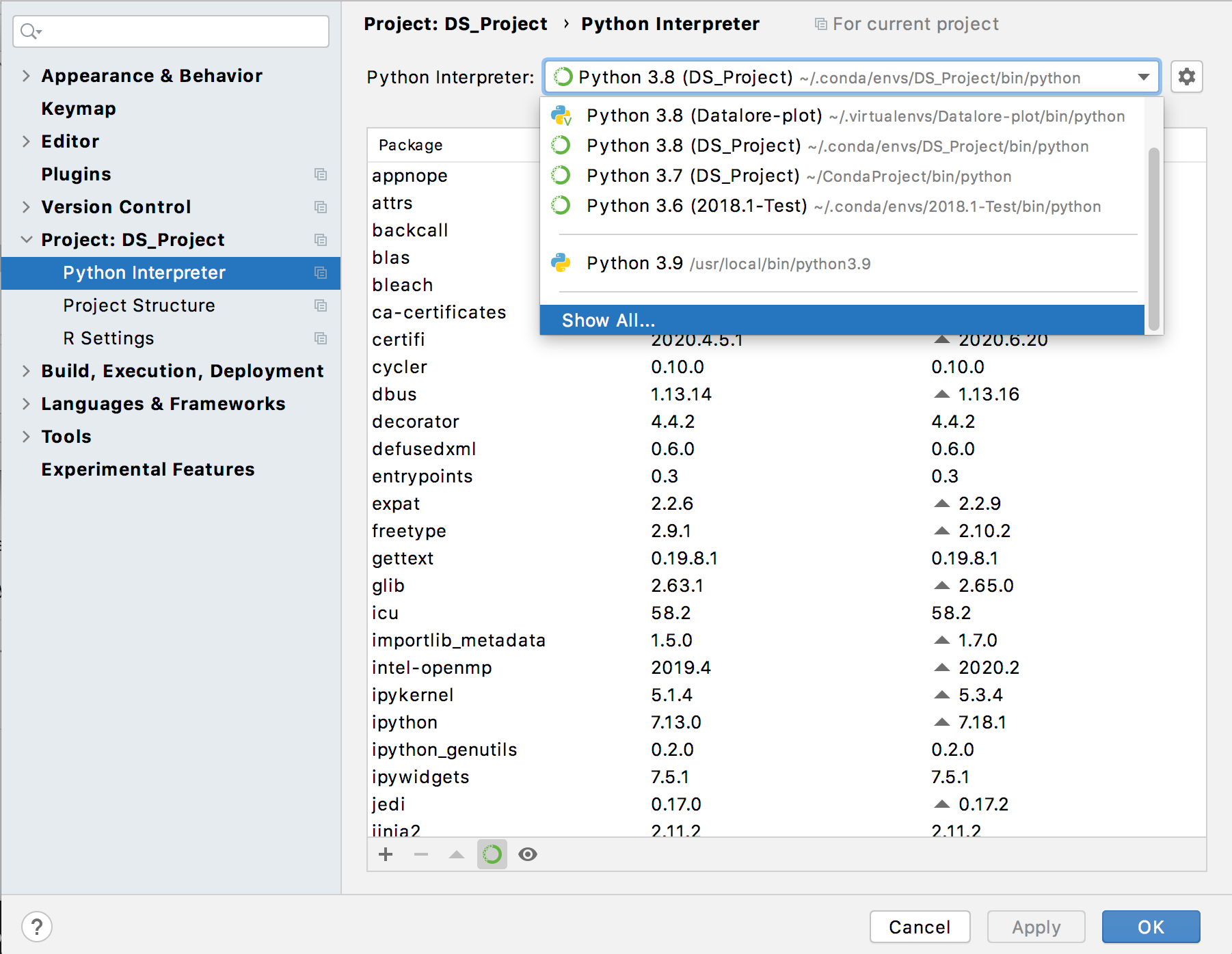Toggle the show early releases eye icon

coord(528,854)
